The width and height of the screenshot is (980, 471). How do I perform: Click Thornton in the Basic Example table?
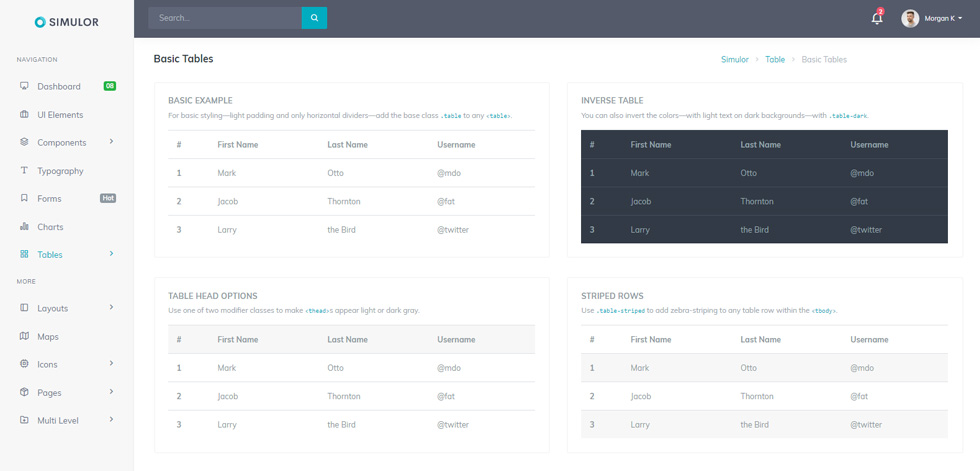pyautogui.click(x=344, y=201)
